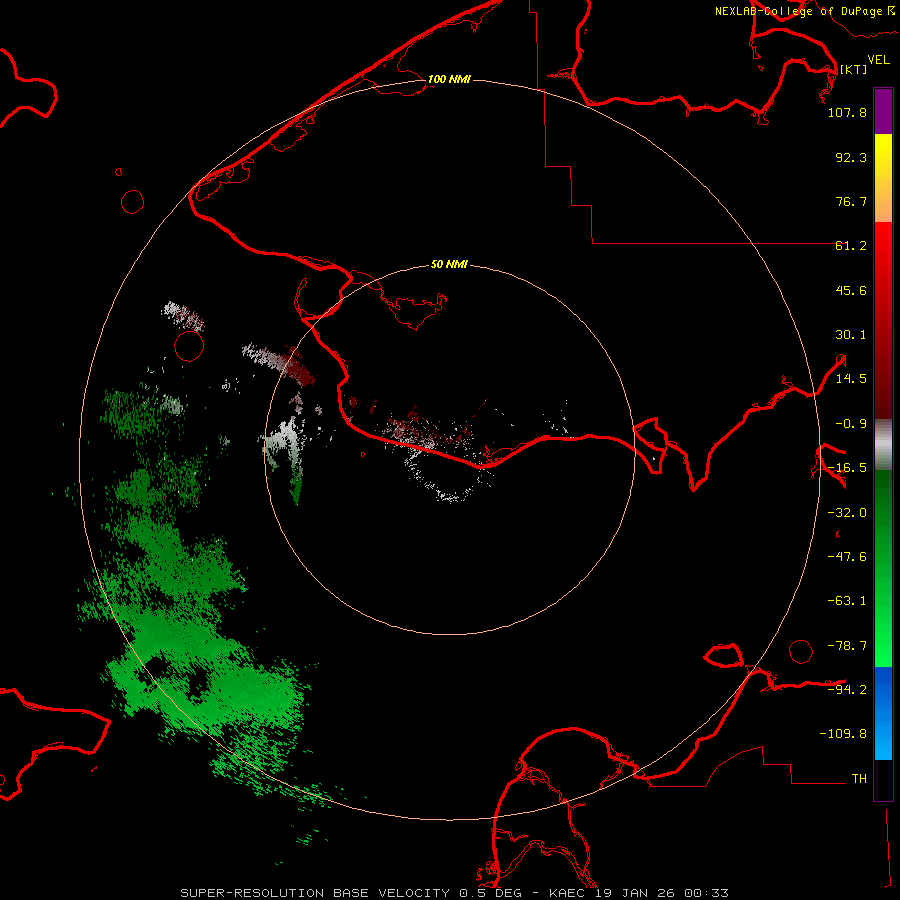This screenshot has height=900, width=900.
Task: Click the -16.5 scale value
Action: [x=847, y=468]
